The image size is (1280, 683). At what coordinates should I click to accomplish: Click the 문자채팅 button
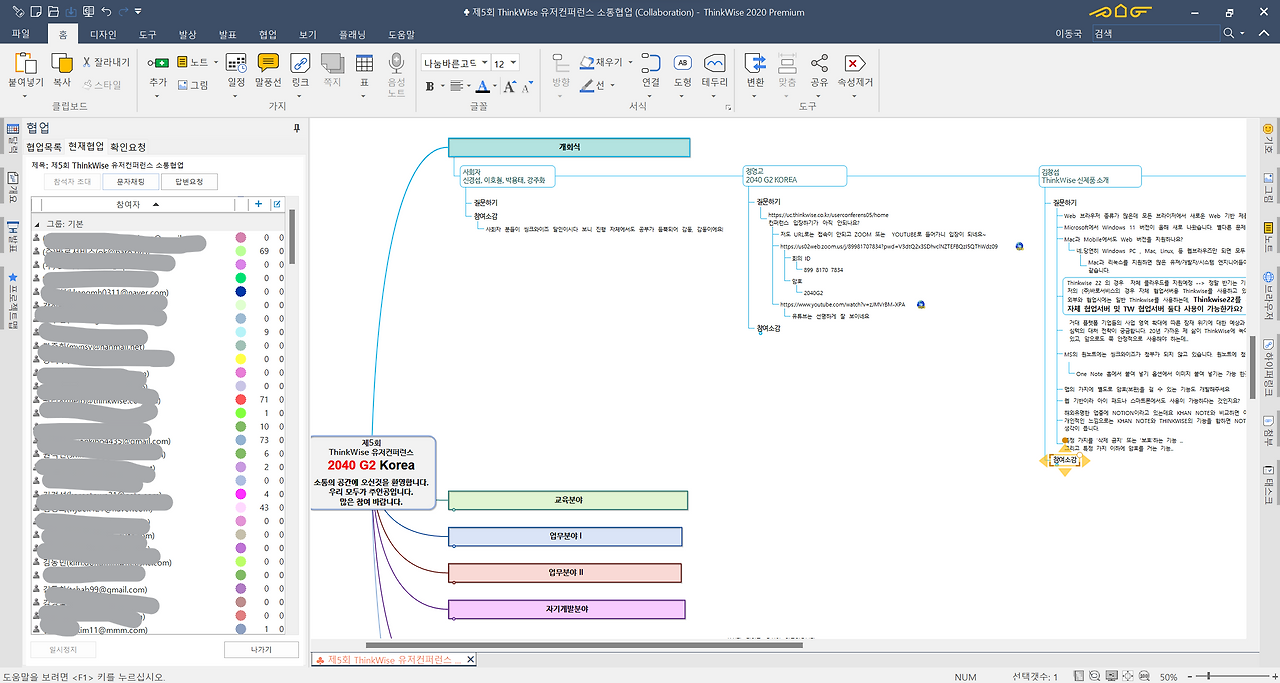click(130, 182)
